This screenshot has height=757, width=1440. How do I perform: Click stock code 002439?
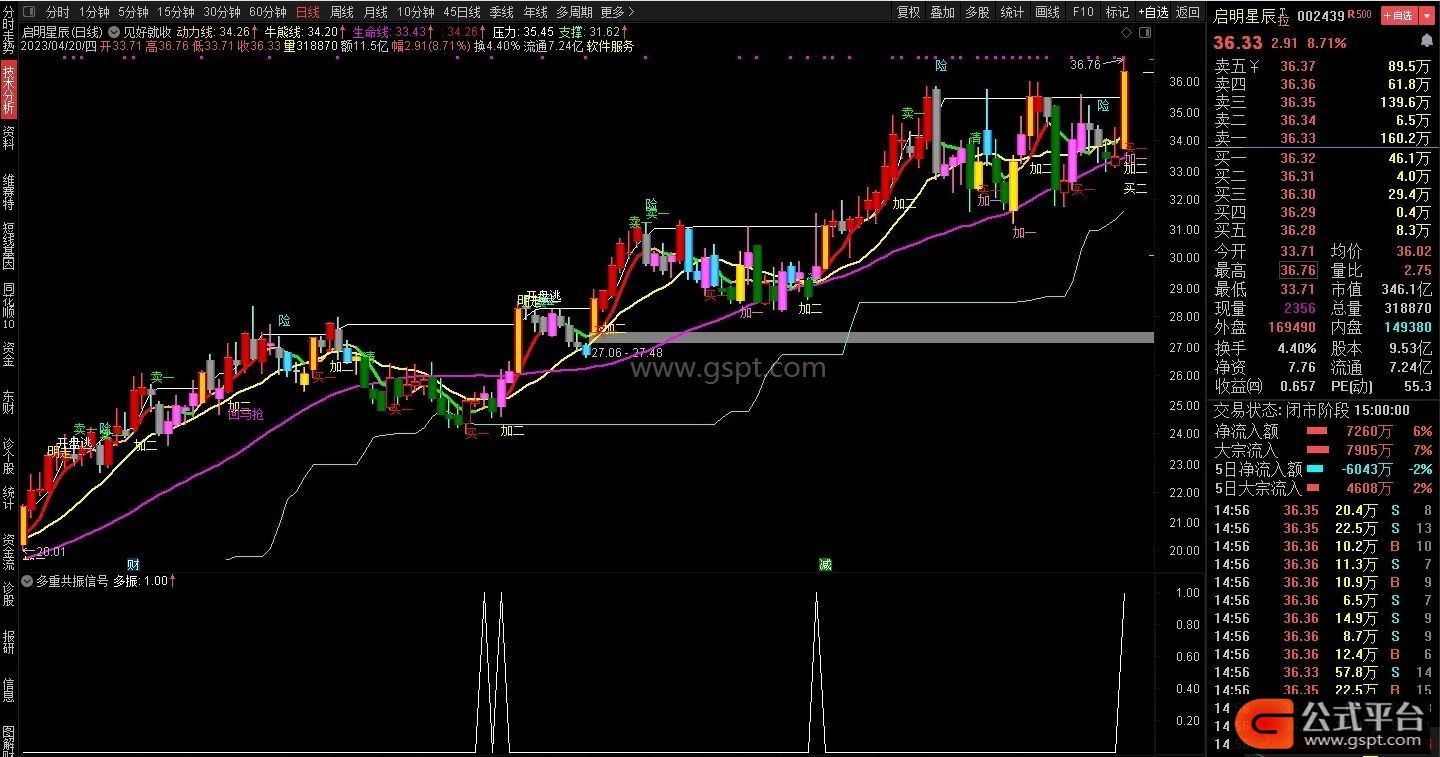1320,15
